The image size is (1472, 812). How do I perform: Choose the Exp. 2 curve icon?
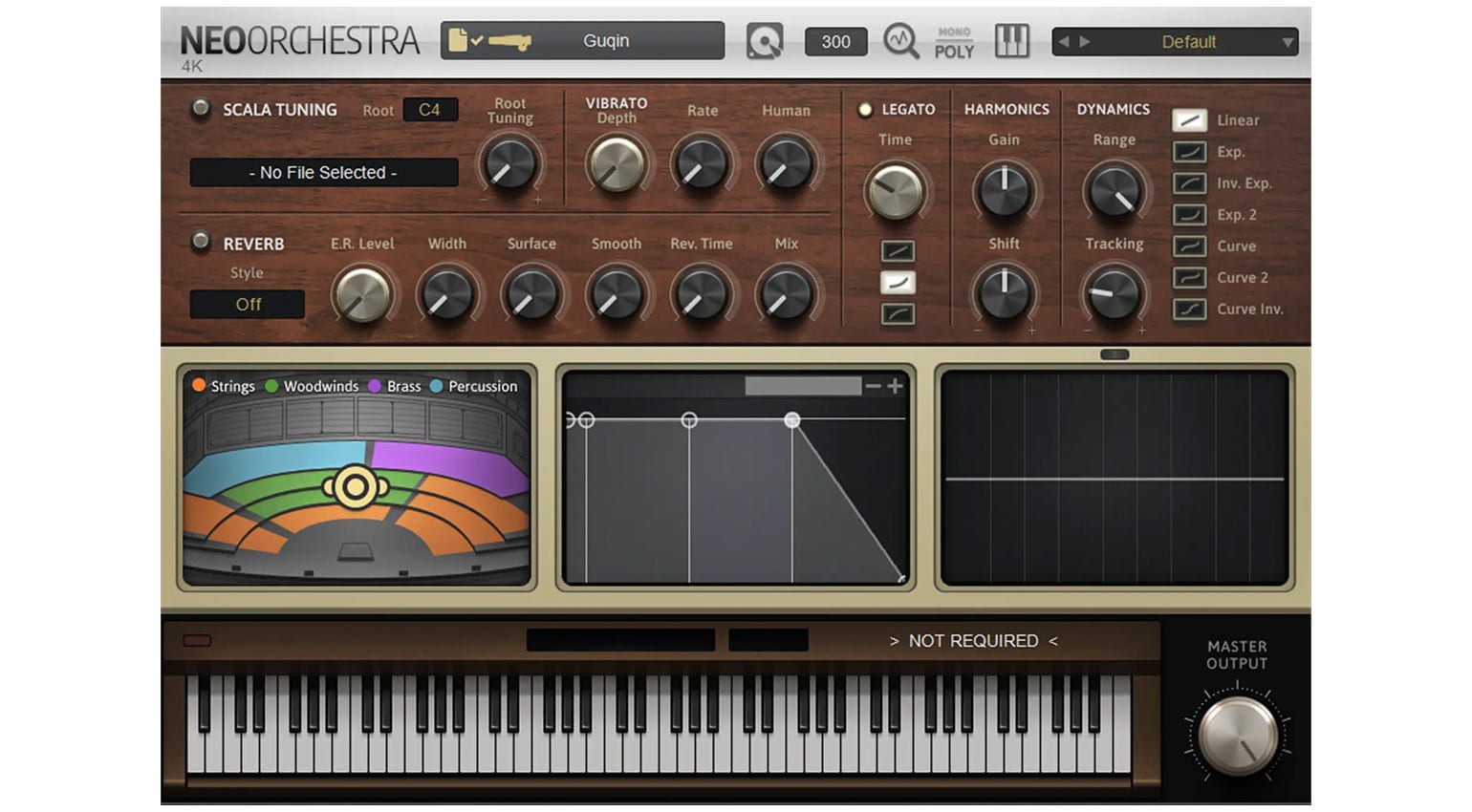click(1189, 215)
